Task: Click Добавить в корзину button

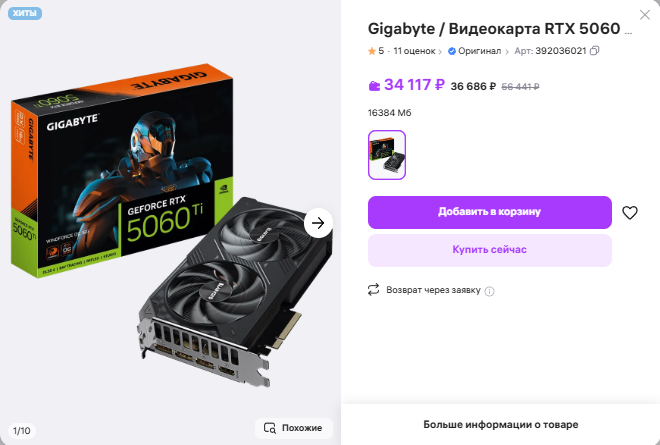Action: tap(490, 212)
